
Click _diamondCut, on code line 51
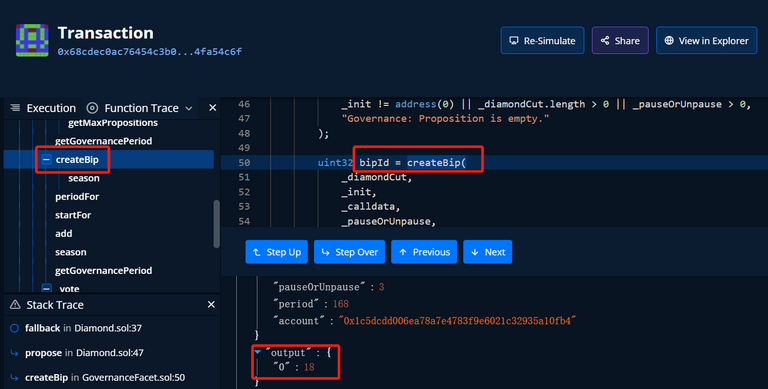pos(377,177)
